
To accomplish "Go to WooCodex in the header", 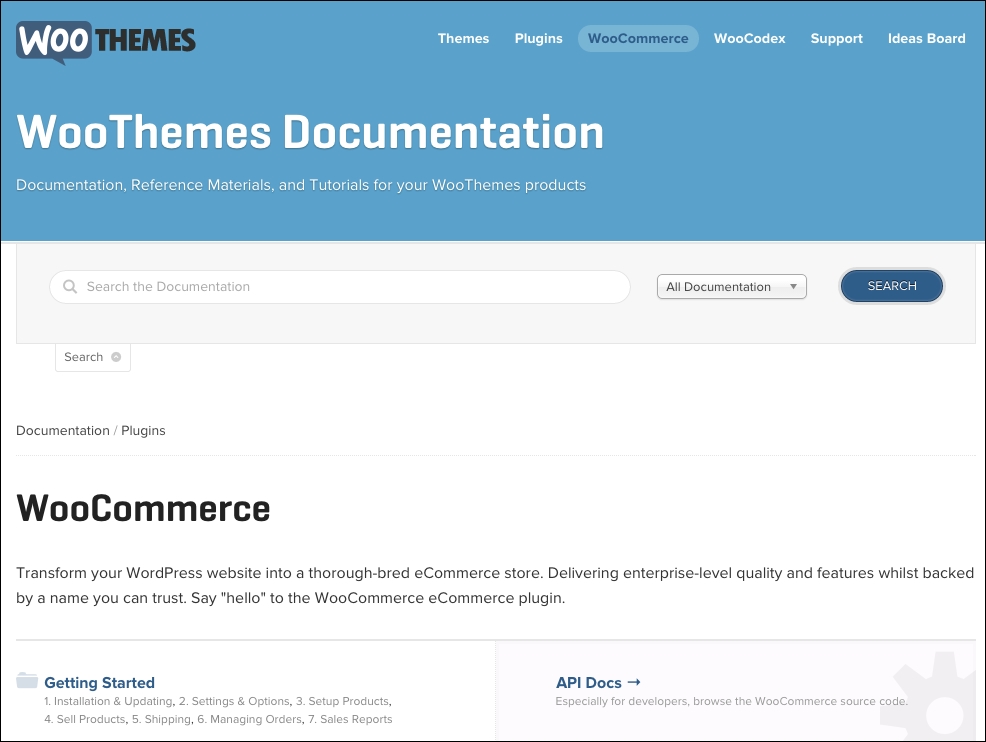I will tap(750, 38).
